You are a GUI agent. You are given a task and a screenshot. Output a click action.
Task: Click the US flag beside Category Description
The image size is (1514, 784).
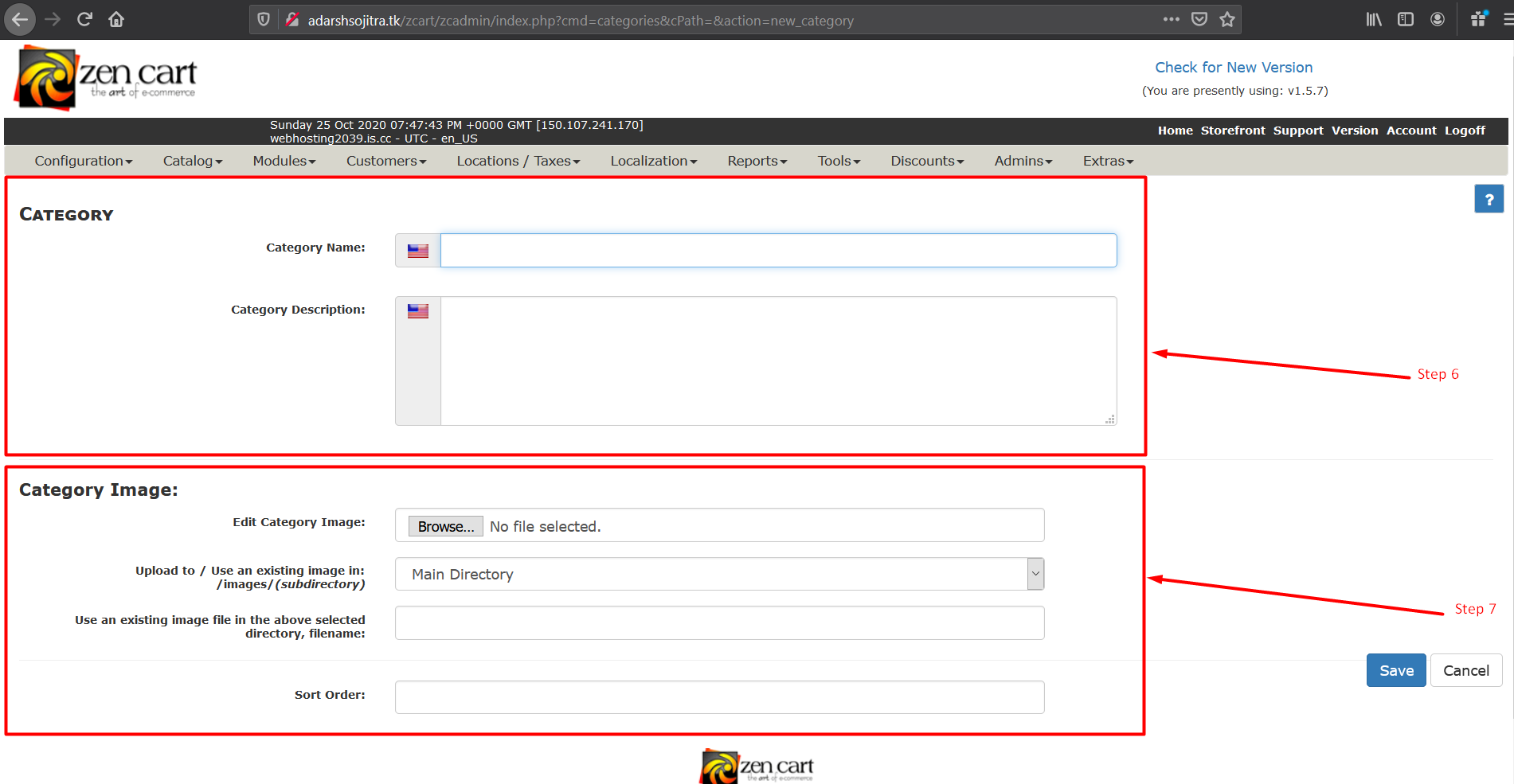point(418,311)
